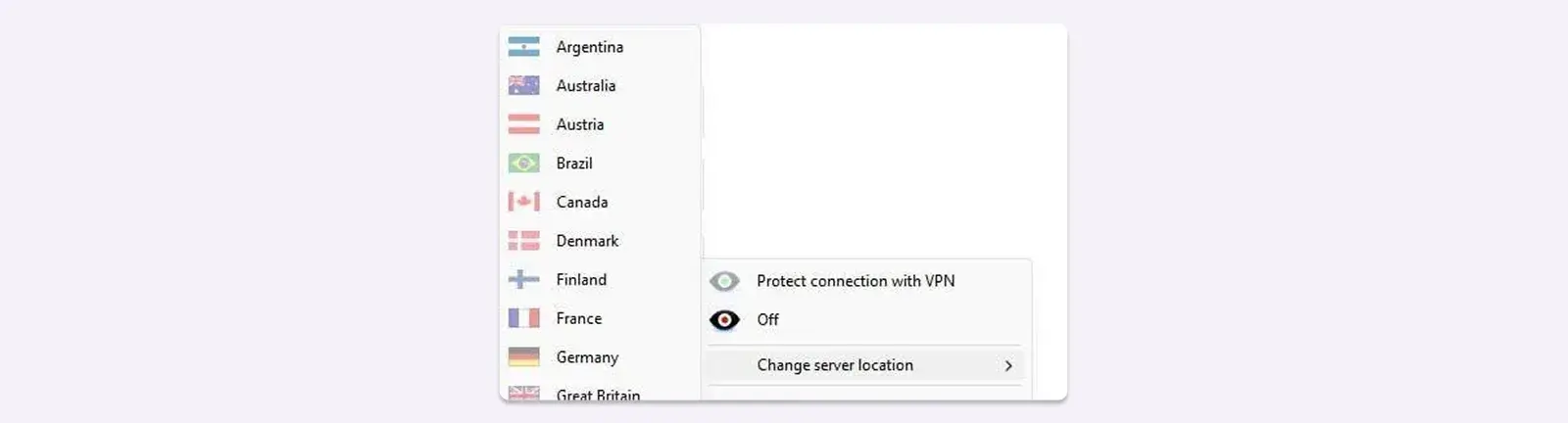Click the France flag icon
The height and width of the screenshot is (423, 1568).
tap(523, 318)
